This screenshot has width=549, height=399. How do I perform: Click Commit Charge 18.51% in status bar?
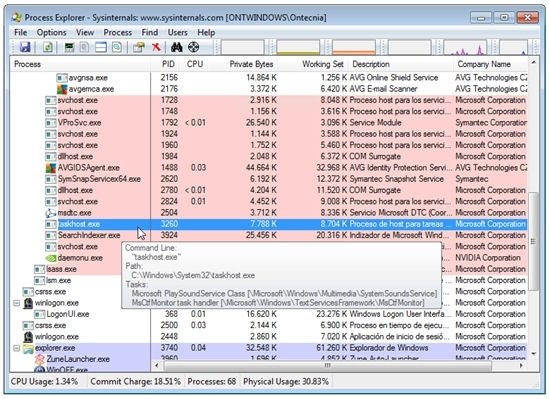(x=135, y=382)
